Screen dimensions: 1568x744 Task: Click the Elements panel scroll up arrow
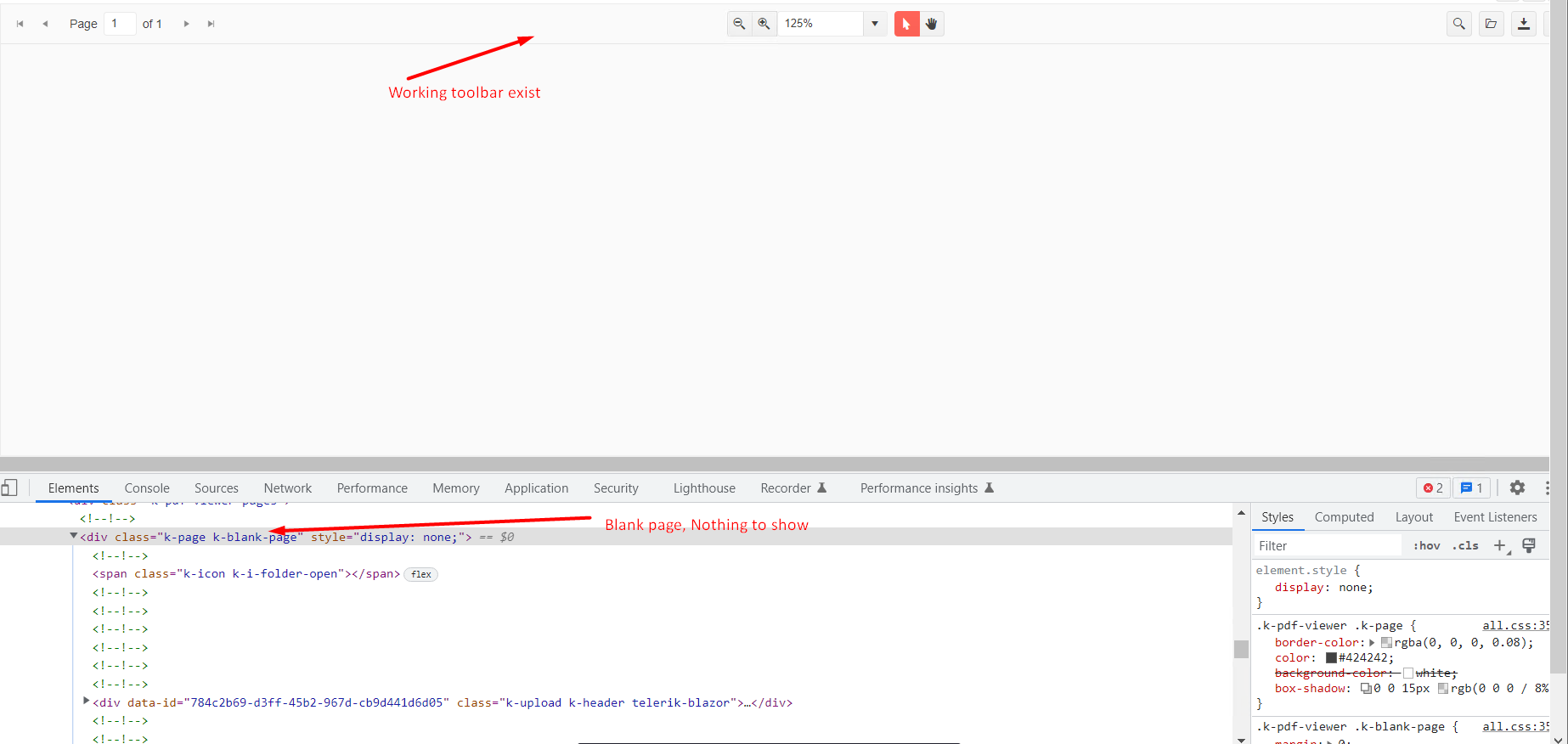pos(1241,513)
